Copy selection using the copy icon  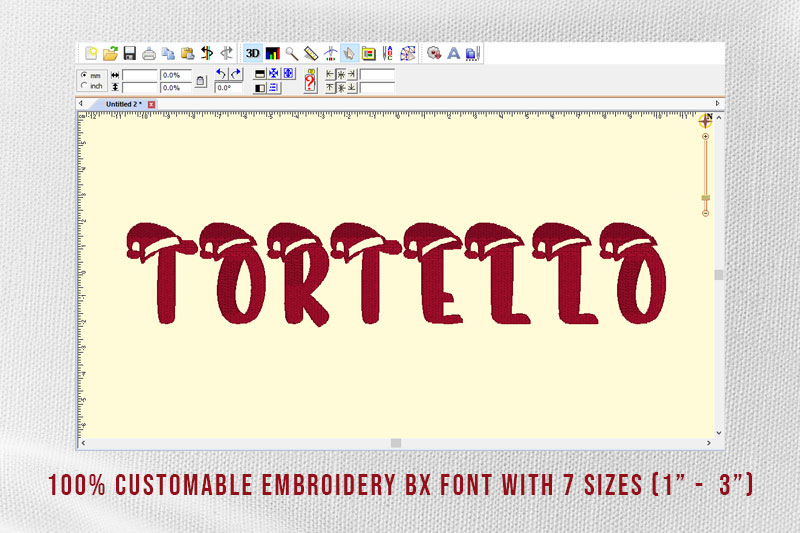tap(168, 53)
